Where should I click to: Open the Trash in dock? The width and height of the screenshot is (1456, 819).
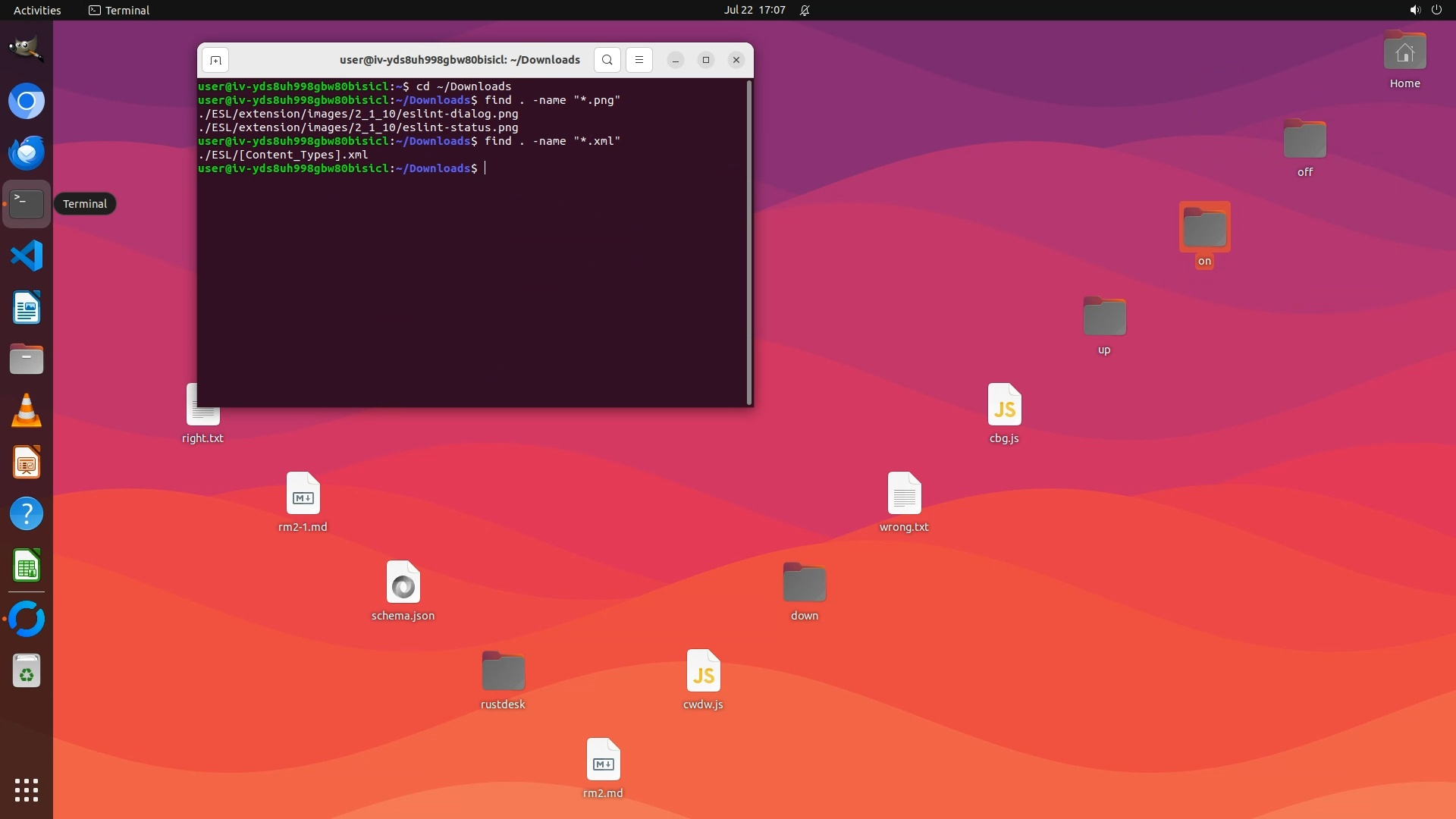pos(27,671)
